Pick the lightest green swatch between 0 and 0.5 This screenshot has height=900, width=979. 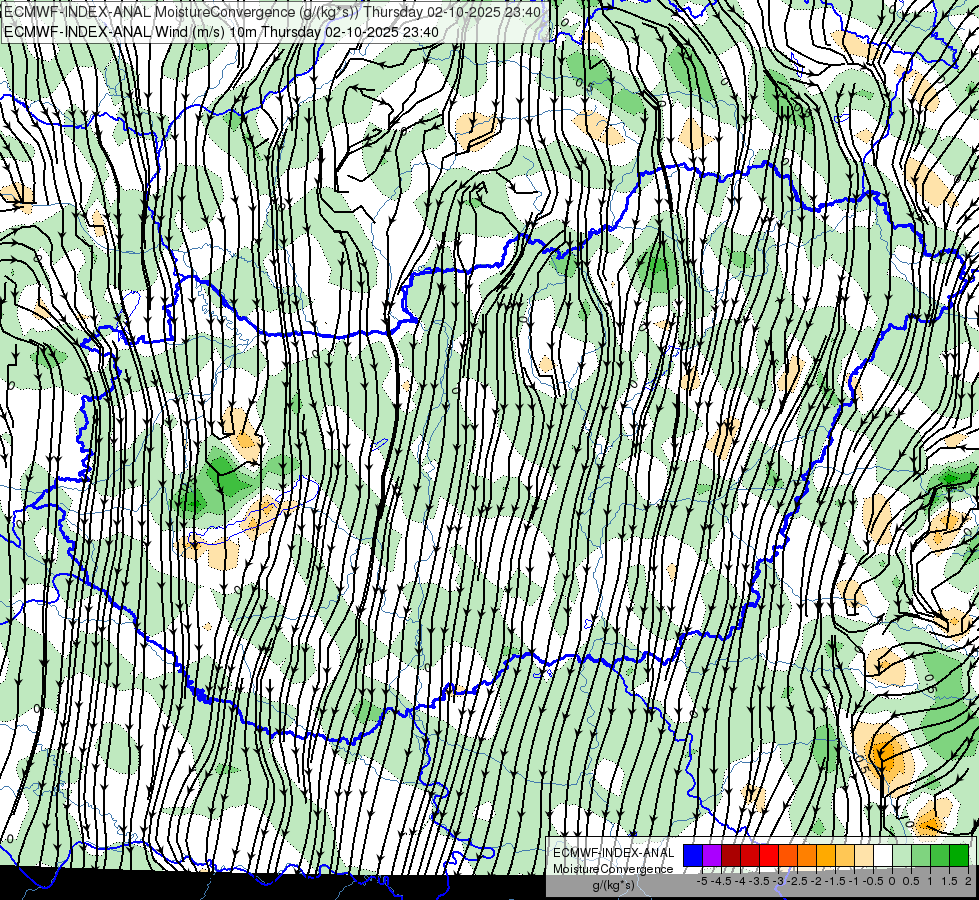pyautogui.click(x=902, y=855)
